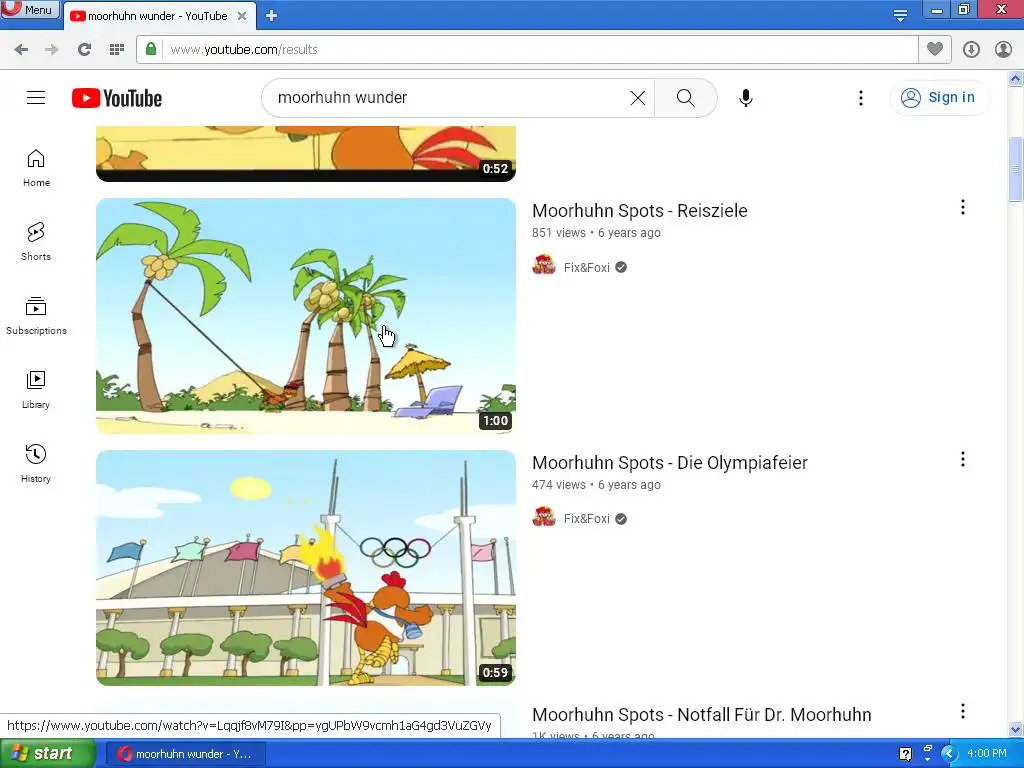This screenshot has width=1024, height=768.
Task: Open Home in the sidebar
Action: tap(36, 168)
